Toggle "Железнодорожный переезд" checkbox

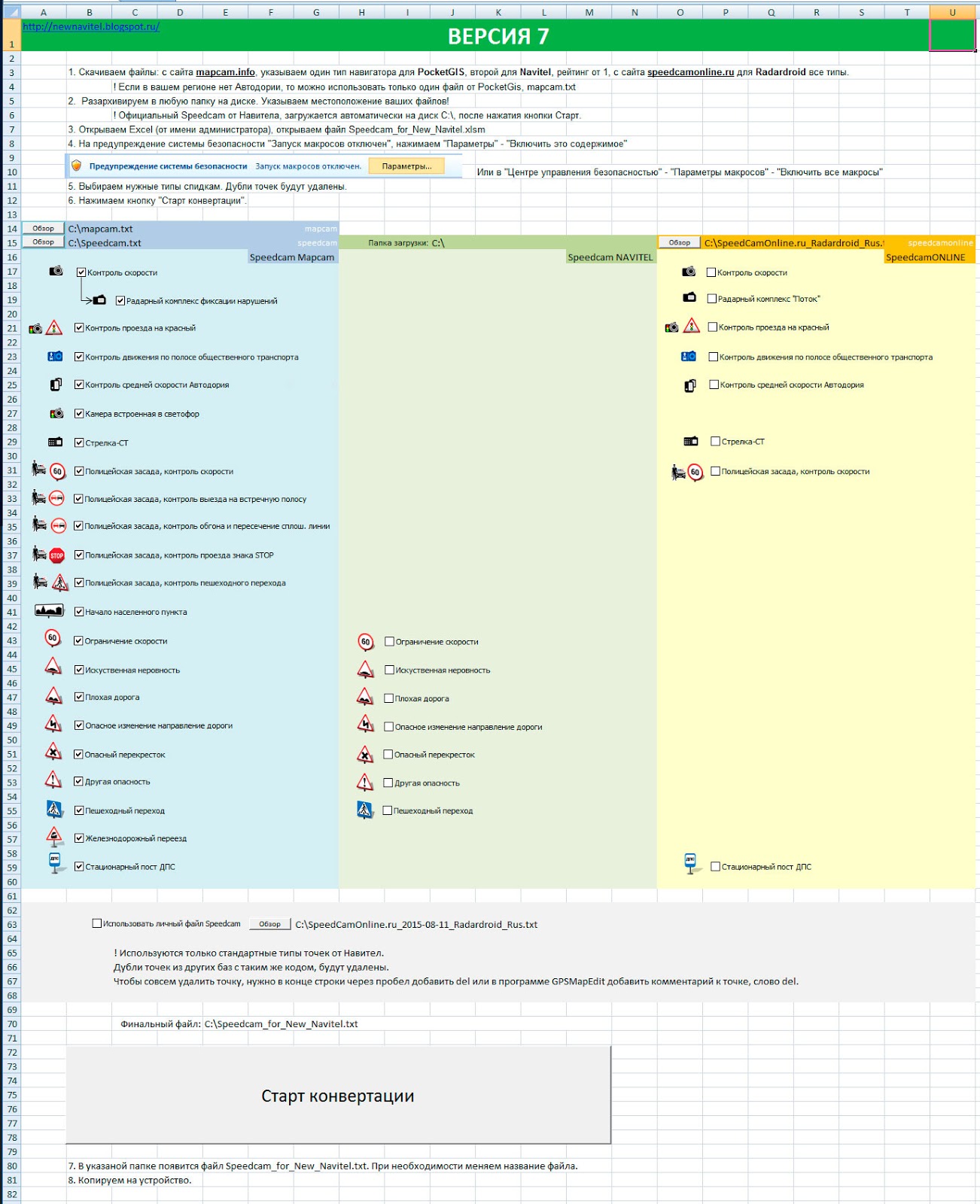pyautogui.click(x=79, y=838)
